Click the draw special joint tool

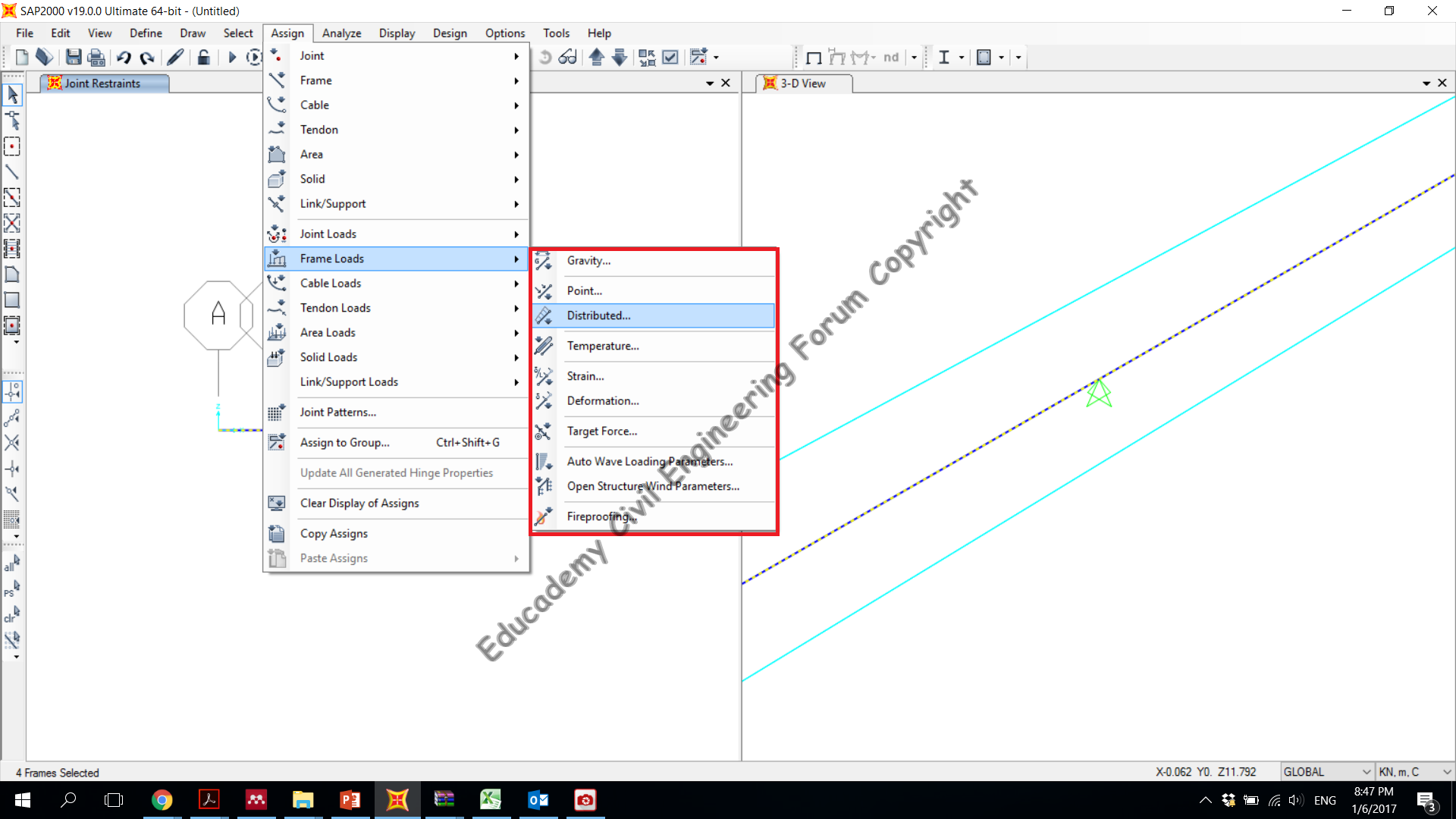12,121
